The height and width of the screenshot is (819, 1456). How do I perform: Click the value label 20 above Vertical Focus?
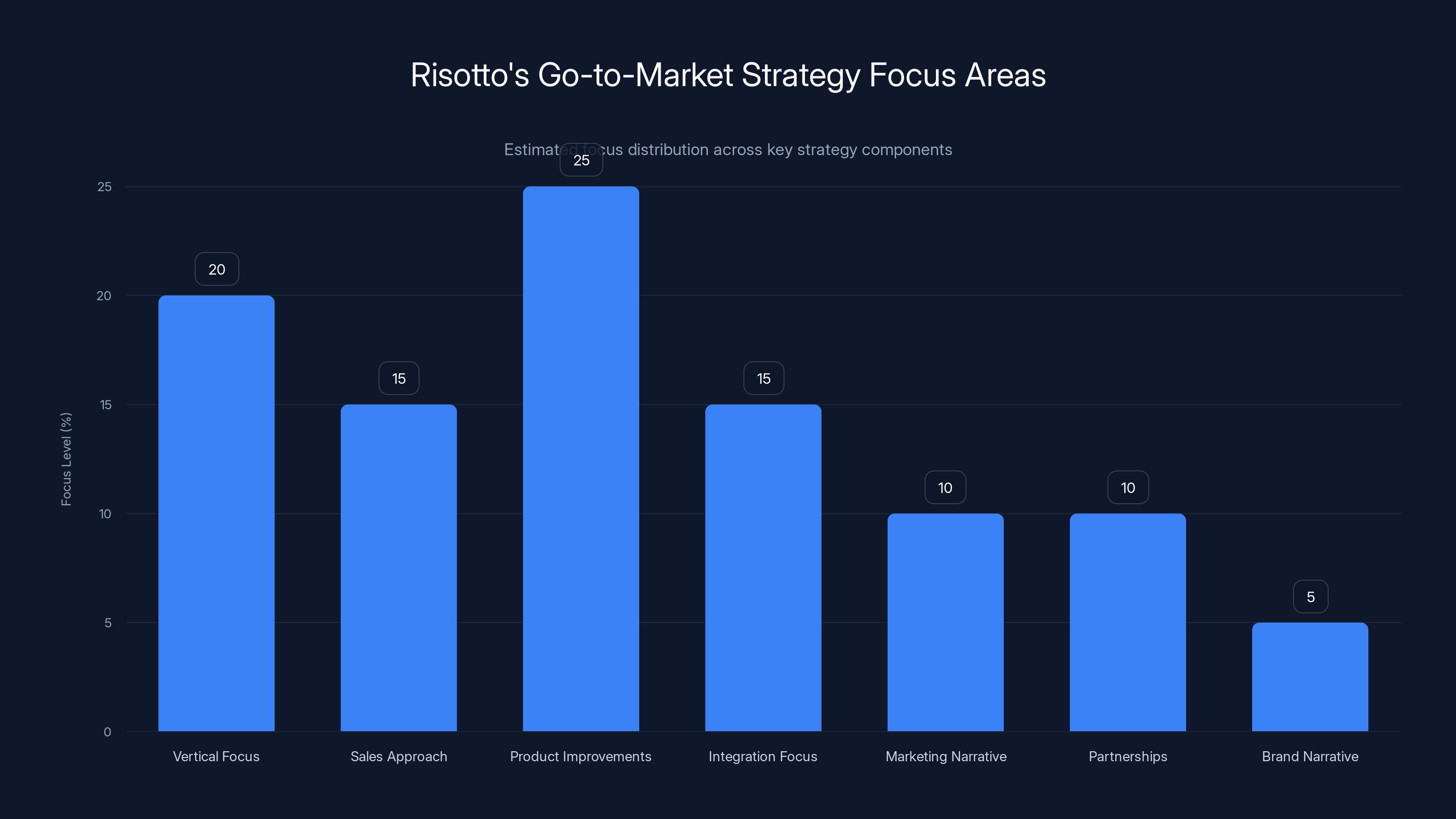(x=217, y=269)
